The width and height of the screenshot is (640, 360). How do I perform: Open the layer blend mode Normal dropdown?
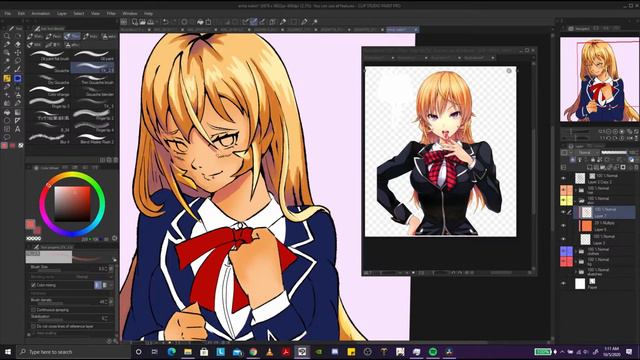click(587, 153)
